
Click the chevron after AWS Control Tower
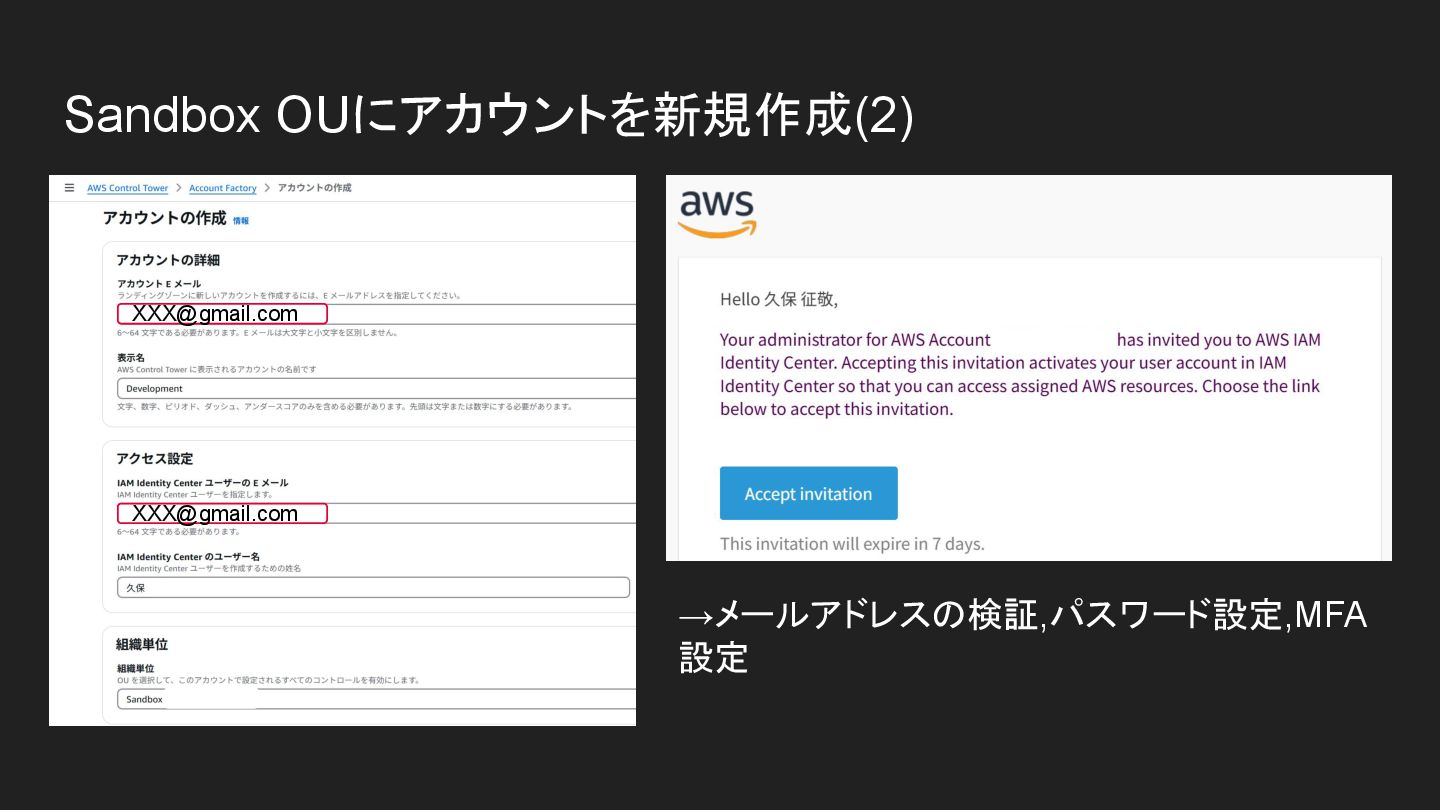(178, 188)
